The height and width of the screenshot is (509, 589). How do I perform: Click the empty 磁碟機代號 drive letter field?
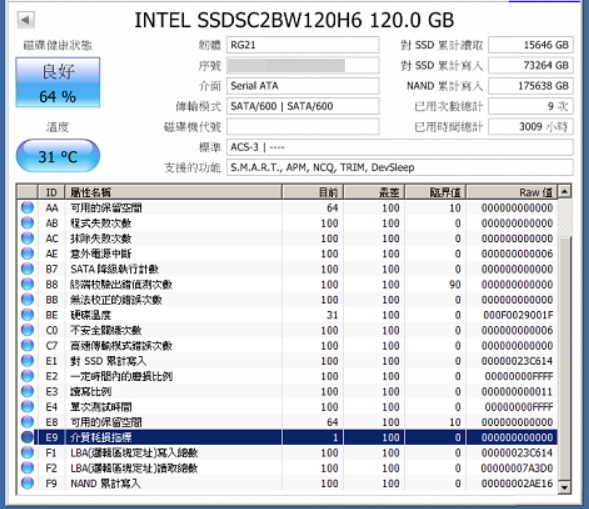point(303,127)
